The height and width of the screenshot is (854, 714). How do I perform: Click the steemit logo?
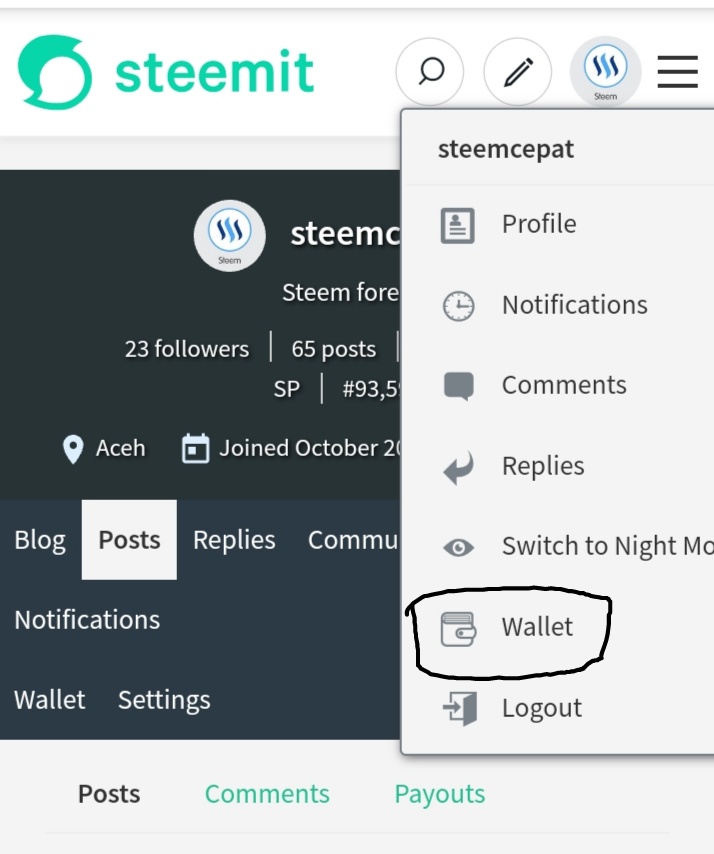point(166,72)
